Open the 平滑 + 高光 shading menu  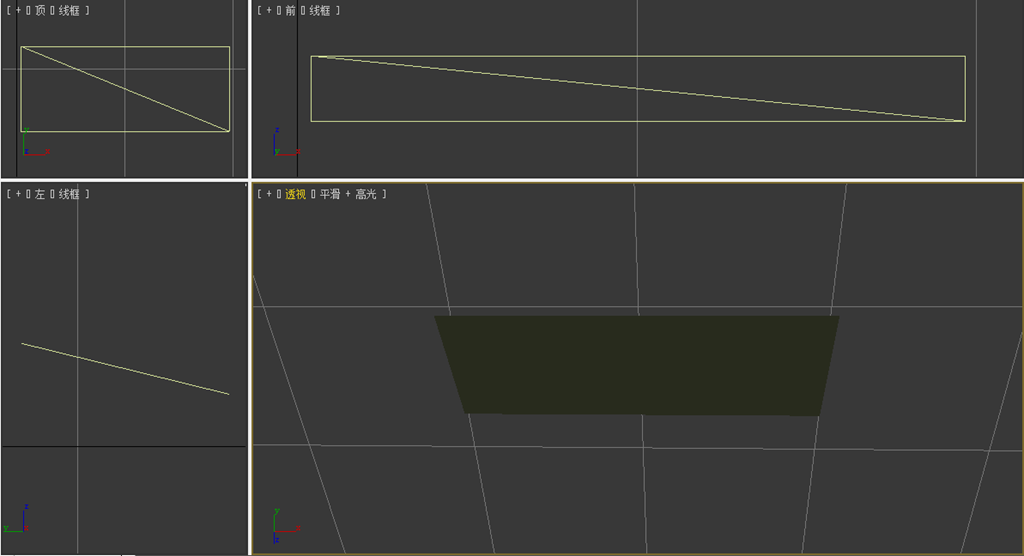(x=348, y=194)
